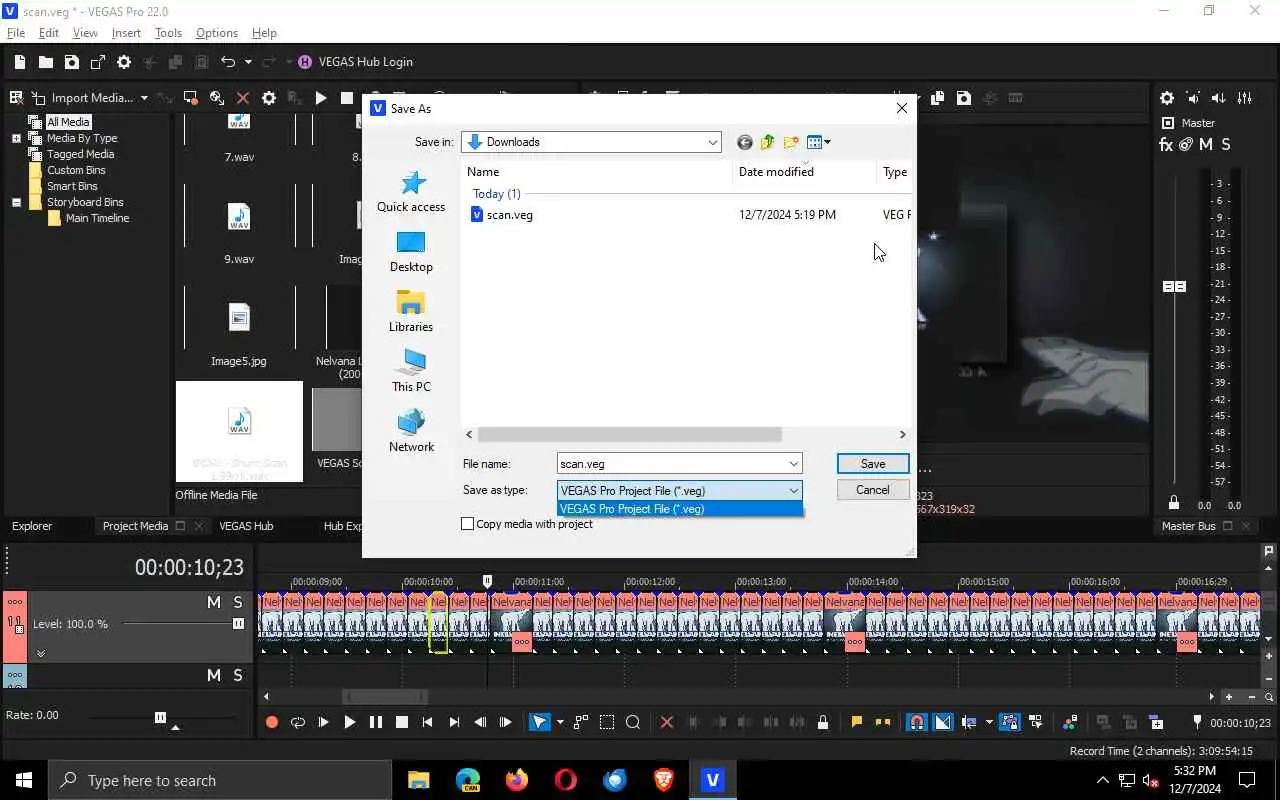Open the File menu
Image resolution: width=1280 pixels, height=800 pixels.
[x=16, y=33]
